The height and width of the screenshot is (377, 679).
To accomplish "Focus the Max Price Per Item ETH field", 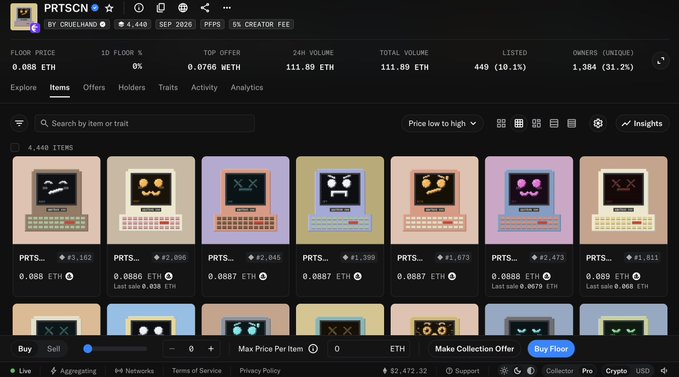I will tap(368, 349).
